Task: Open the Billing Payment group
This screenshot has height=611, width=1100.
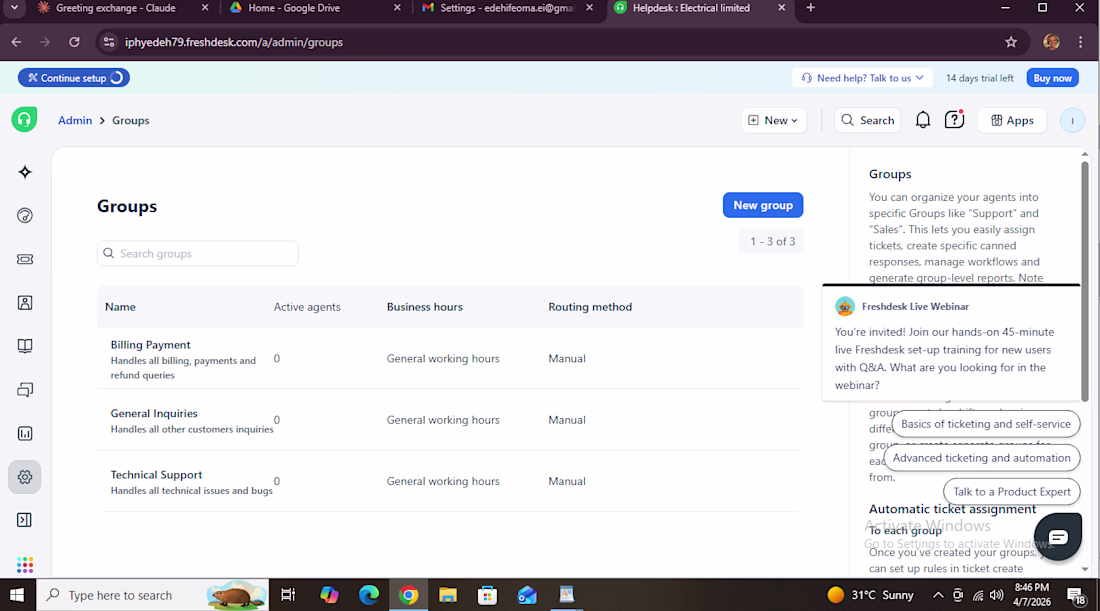Action: pos(150,344)
